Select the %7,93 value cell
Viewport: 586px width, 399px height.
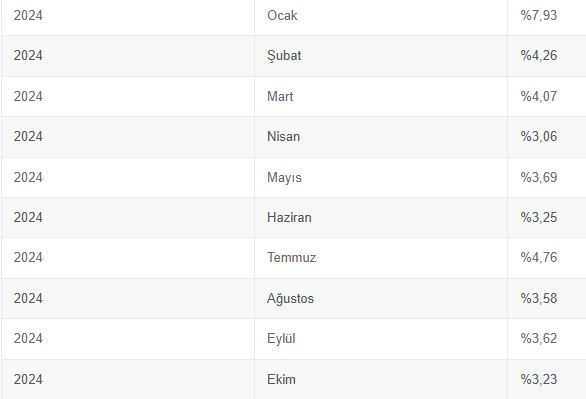547,16
